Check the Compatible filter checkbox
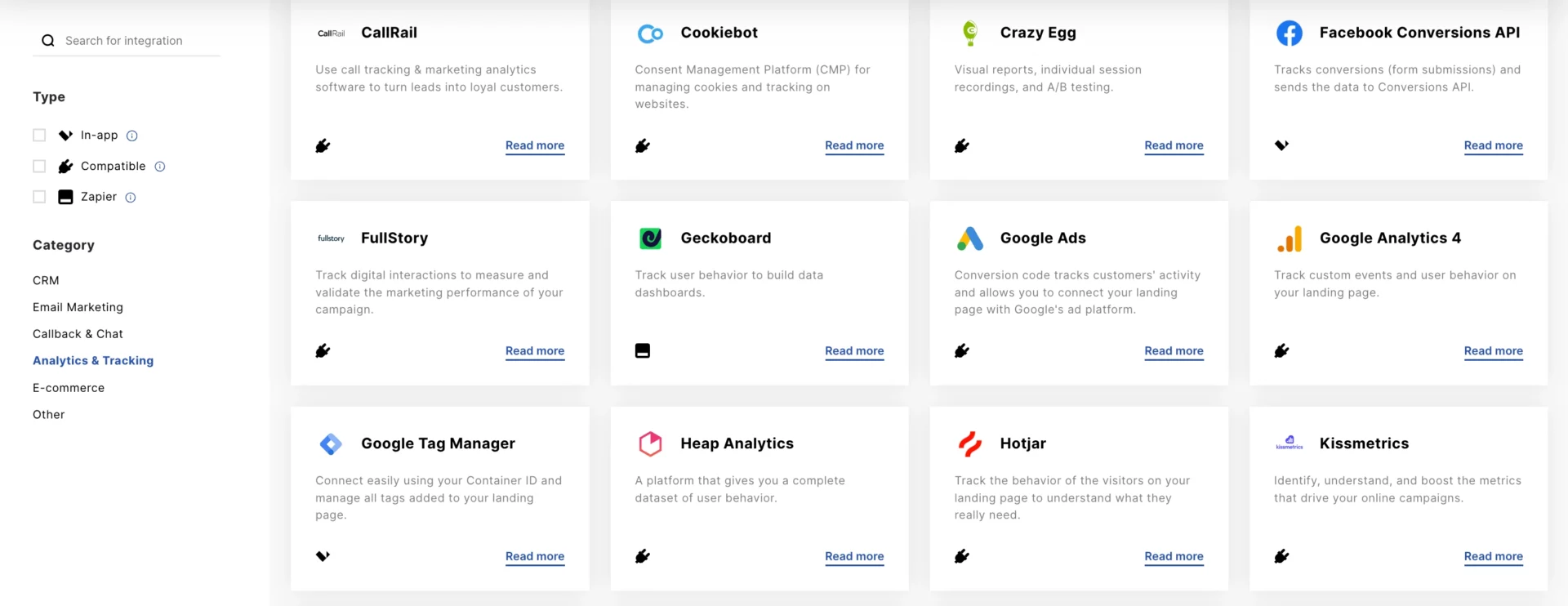Image resolution: width=1568 pixels, height=606 pixels. coord(38,166)
